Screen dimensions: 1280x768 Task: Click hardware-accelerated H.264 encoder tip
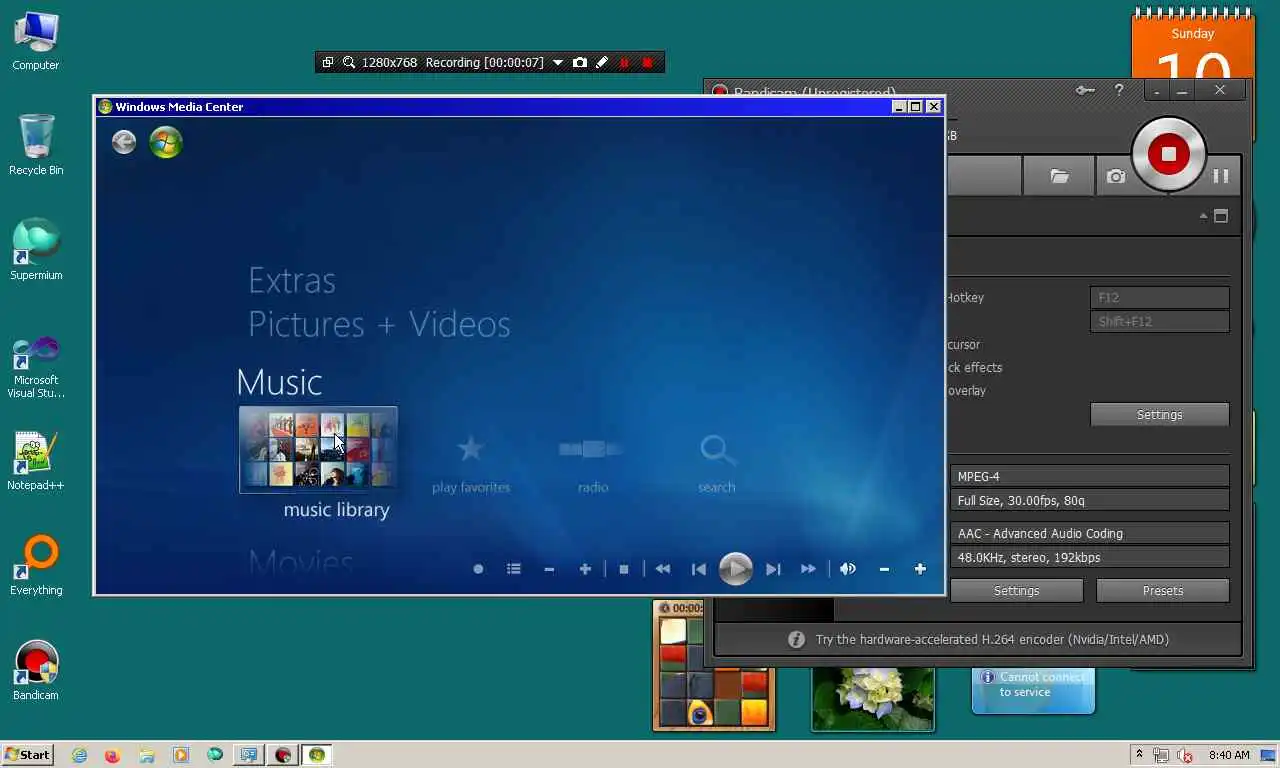[x=978, y=640]
